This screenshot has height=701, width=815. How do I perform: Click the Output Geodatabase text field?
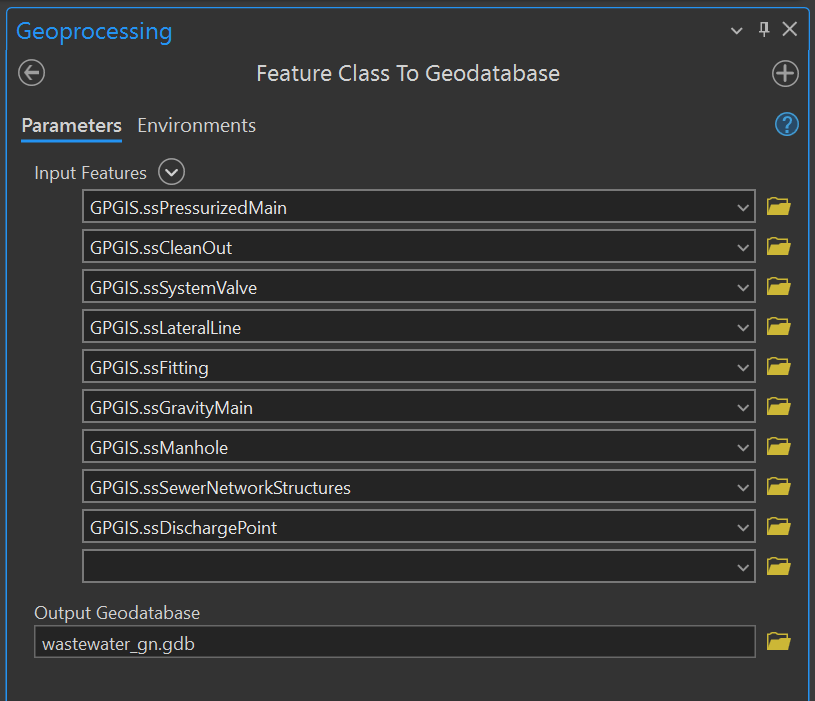pyautogui.click(x=394, y=643)
